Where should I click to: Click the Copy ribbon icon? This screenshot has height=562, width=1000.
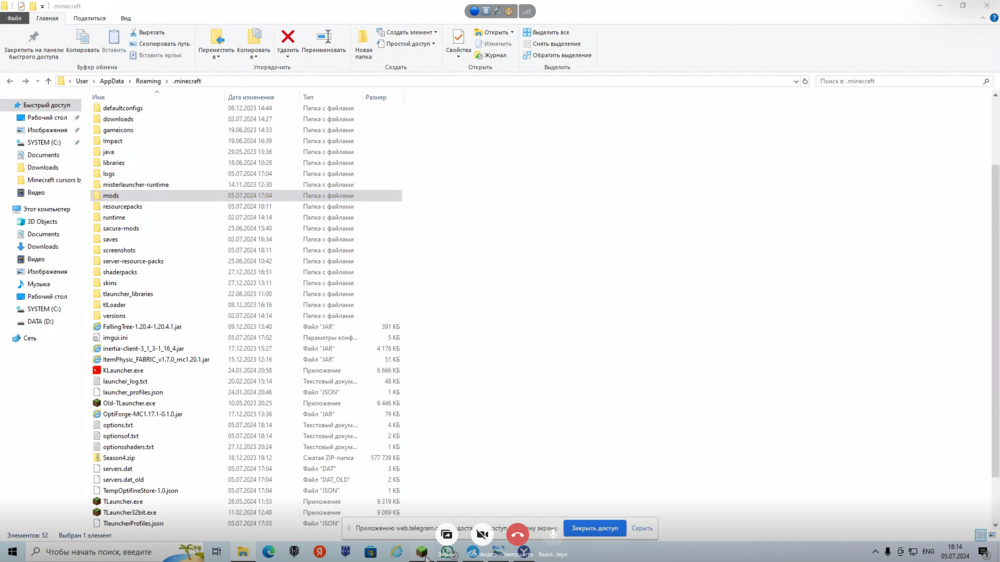point(82,41)
